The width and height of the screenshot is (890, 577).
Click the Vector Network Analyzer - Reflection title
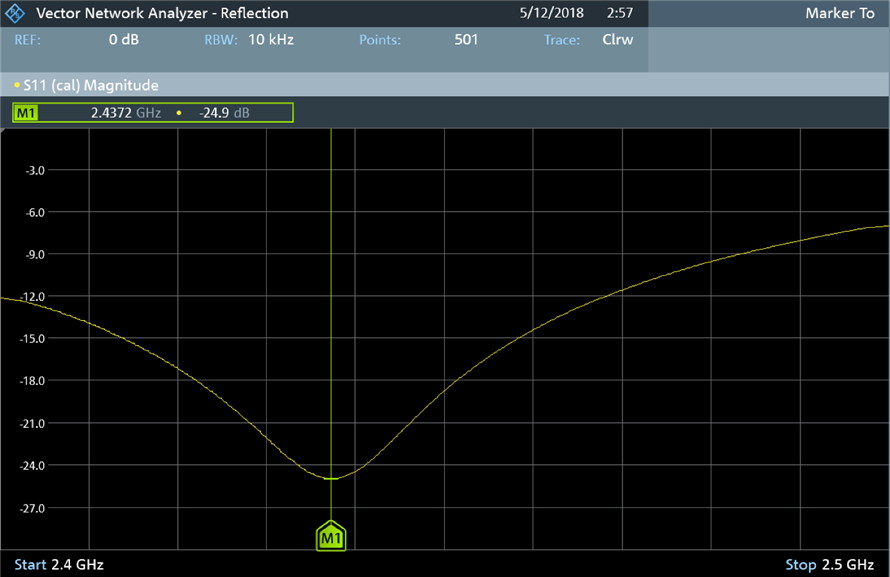pyautogui.click(x=162, y=13)
